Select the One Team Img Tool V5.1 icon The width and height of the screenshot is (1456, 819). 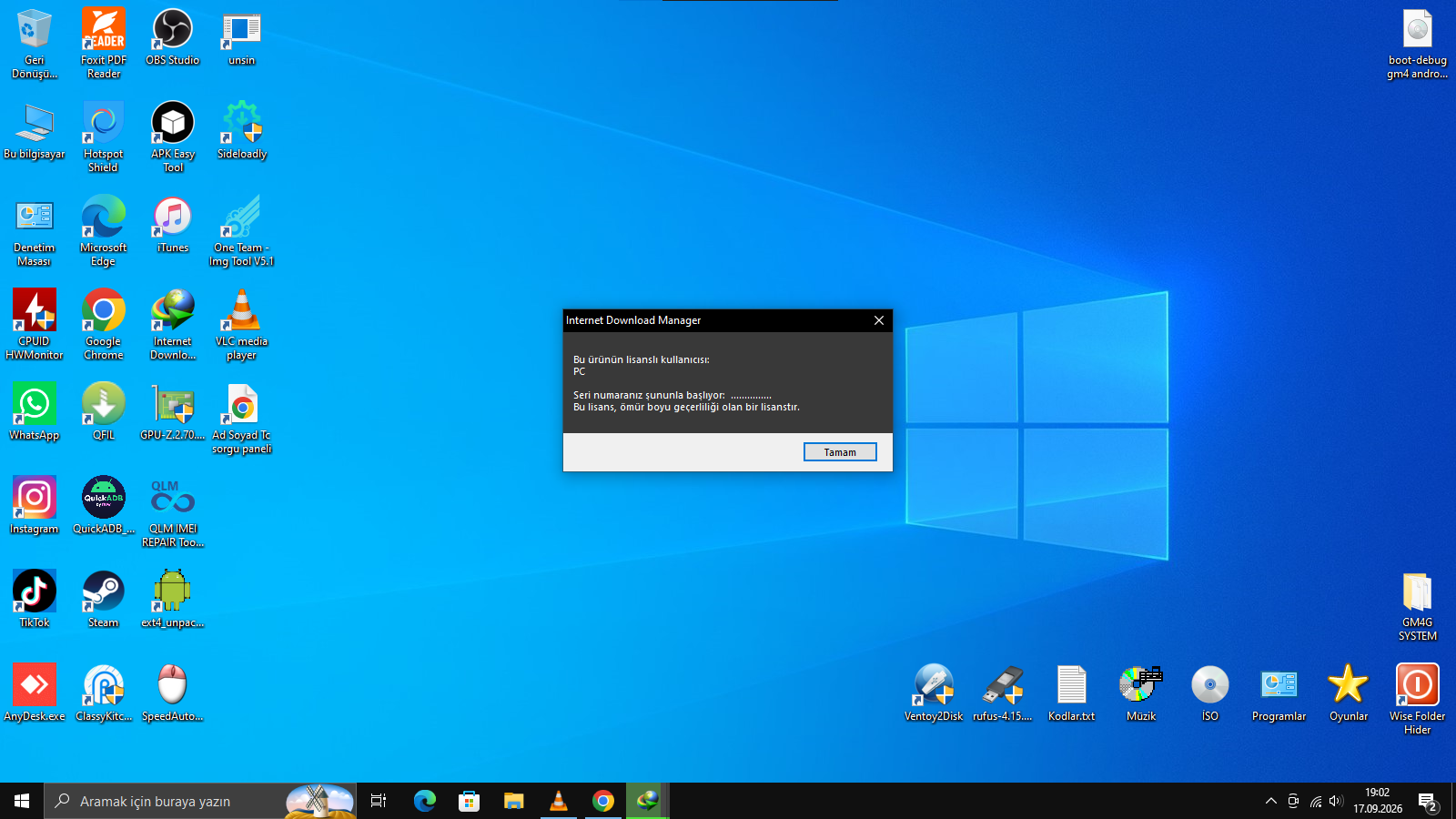(242, 231)
